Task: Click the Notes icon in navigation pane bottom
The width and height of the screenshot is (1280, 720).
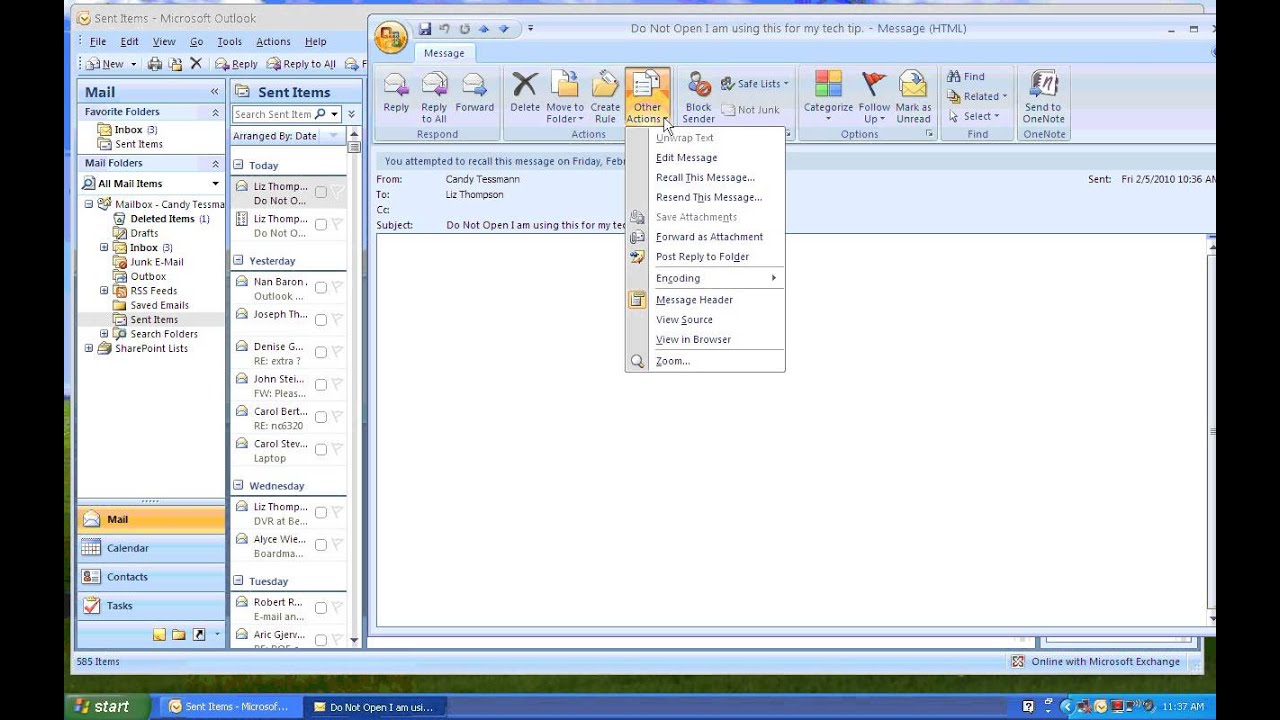Action: (x=159, y=635)
